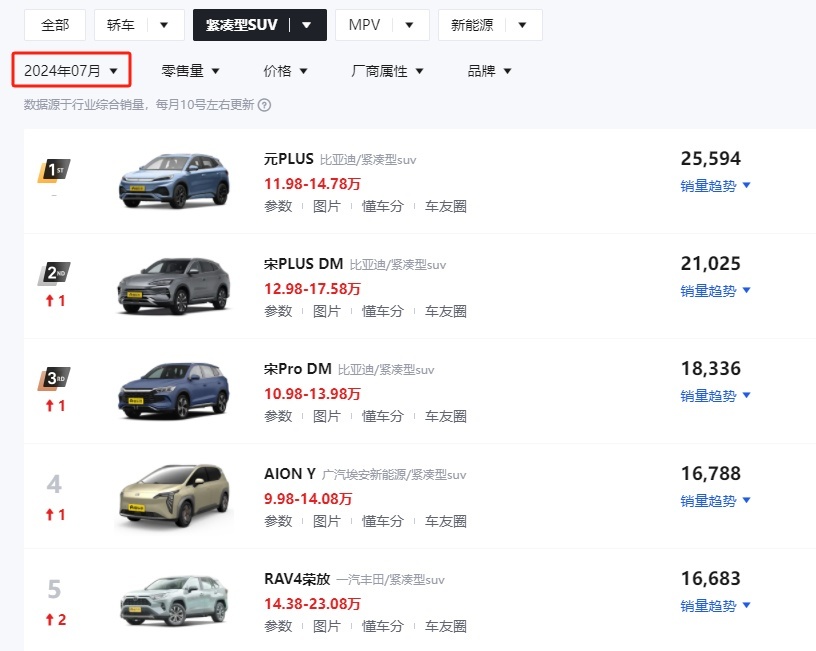Screen dimensions: 816x651
Task: Open the RAV4荣放 model title
Action: [x=297, y=579]
